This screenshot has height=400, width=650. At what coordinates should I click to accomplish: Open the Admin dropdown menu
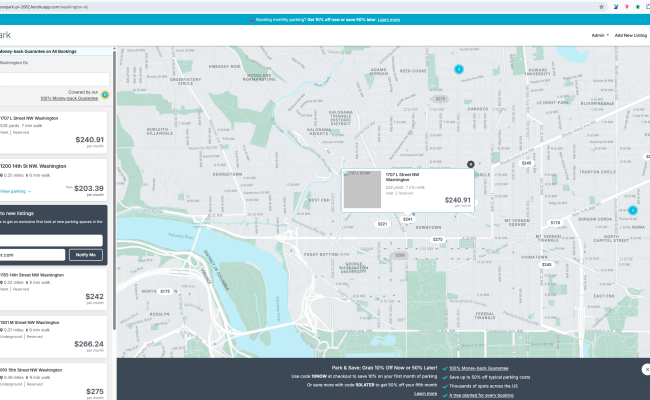tap(600, 35)
